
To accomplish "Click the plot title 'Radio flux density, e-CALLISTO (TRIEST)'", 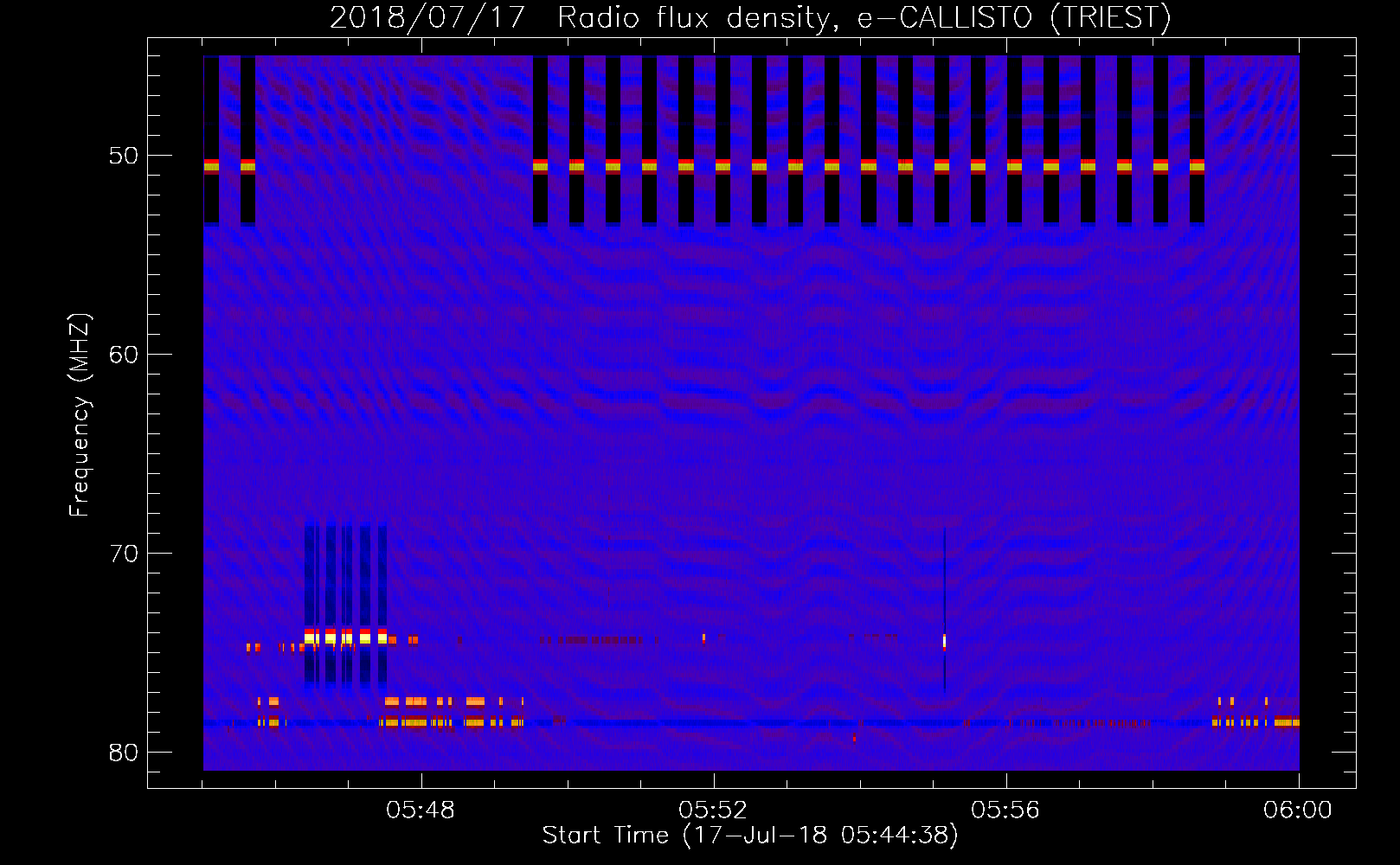I will (x=864, y=17).
